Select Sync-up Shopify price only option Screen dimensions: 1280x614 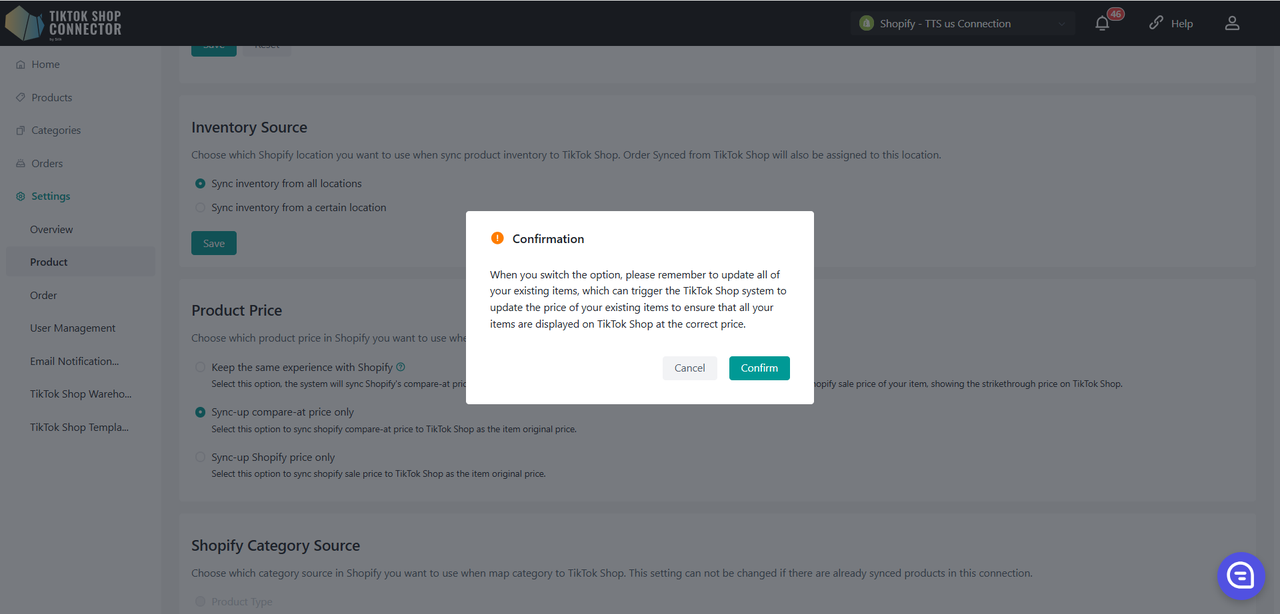click(201, 458)
